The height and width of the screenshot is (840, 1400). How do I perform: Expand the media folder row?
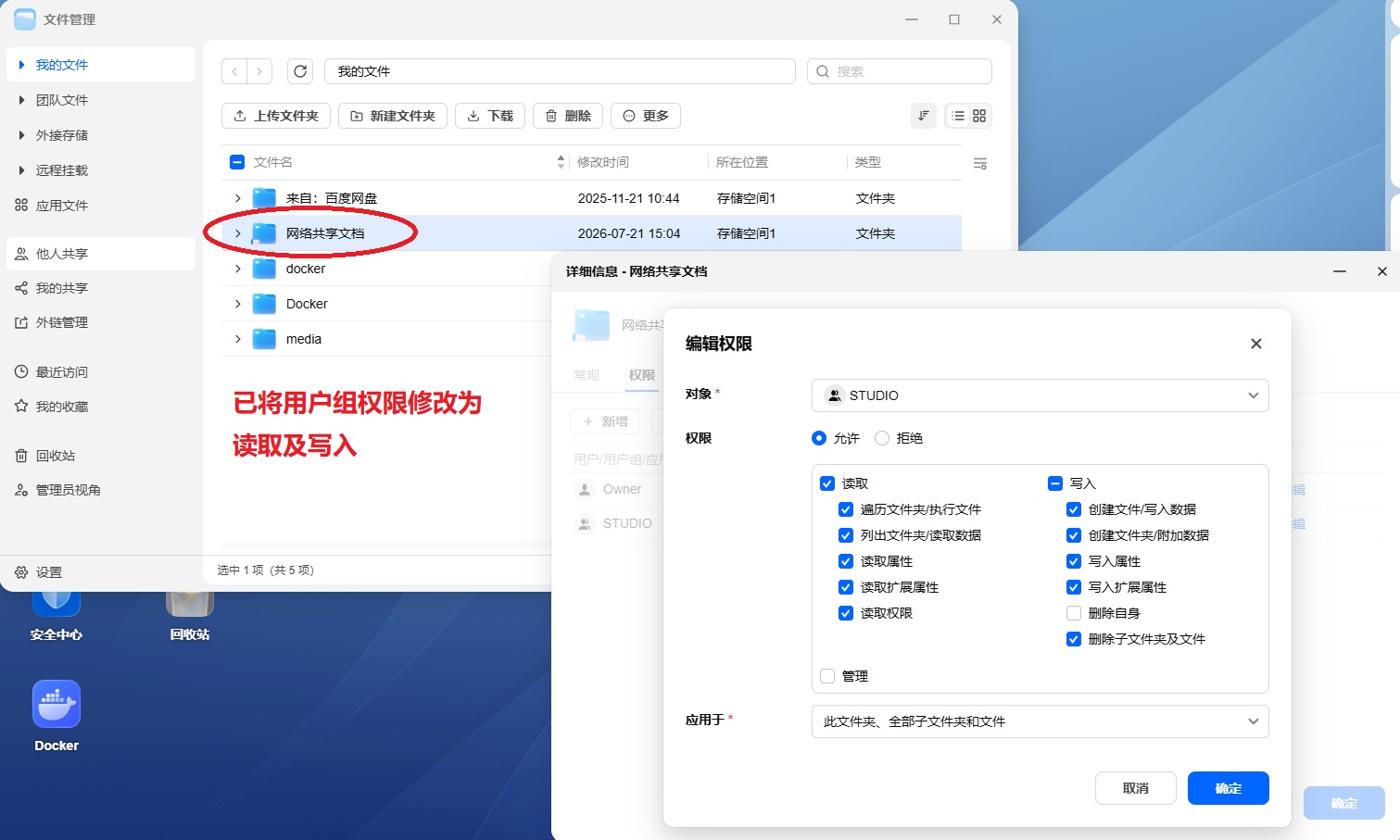point(238,339)
